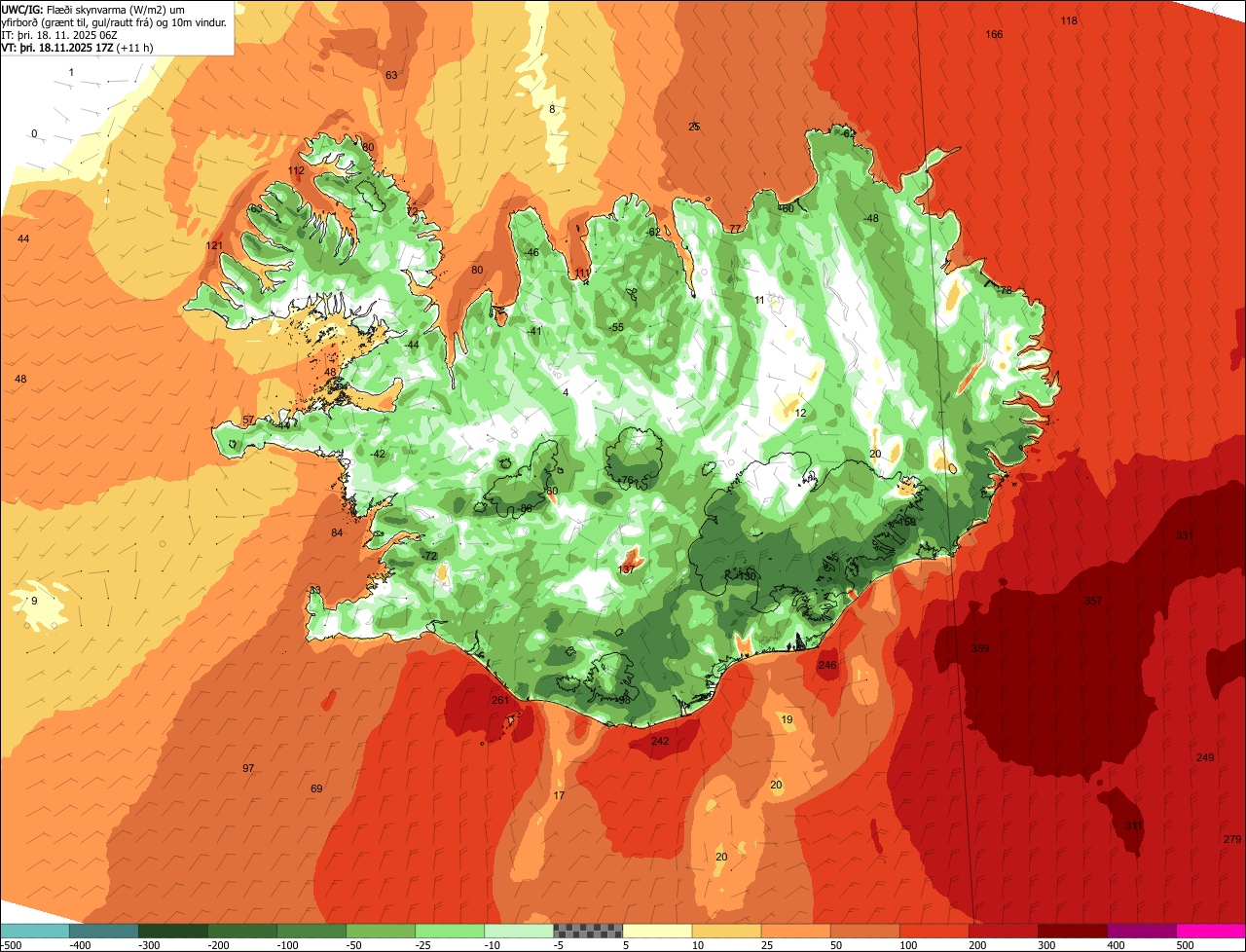Click the legend label 500

[1185, 944]
